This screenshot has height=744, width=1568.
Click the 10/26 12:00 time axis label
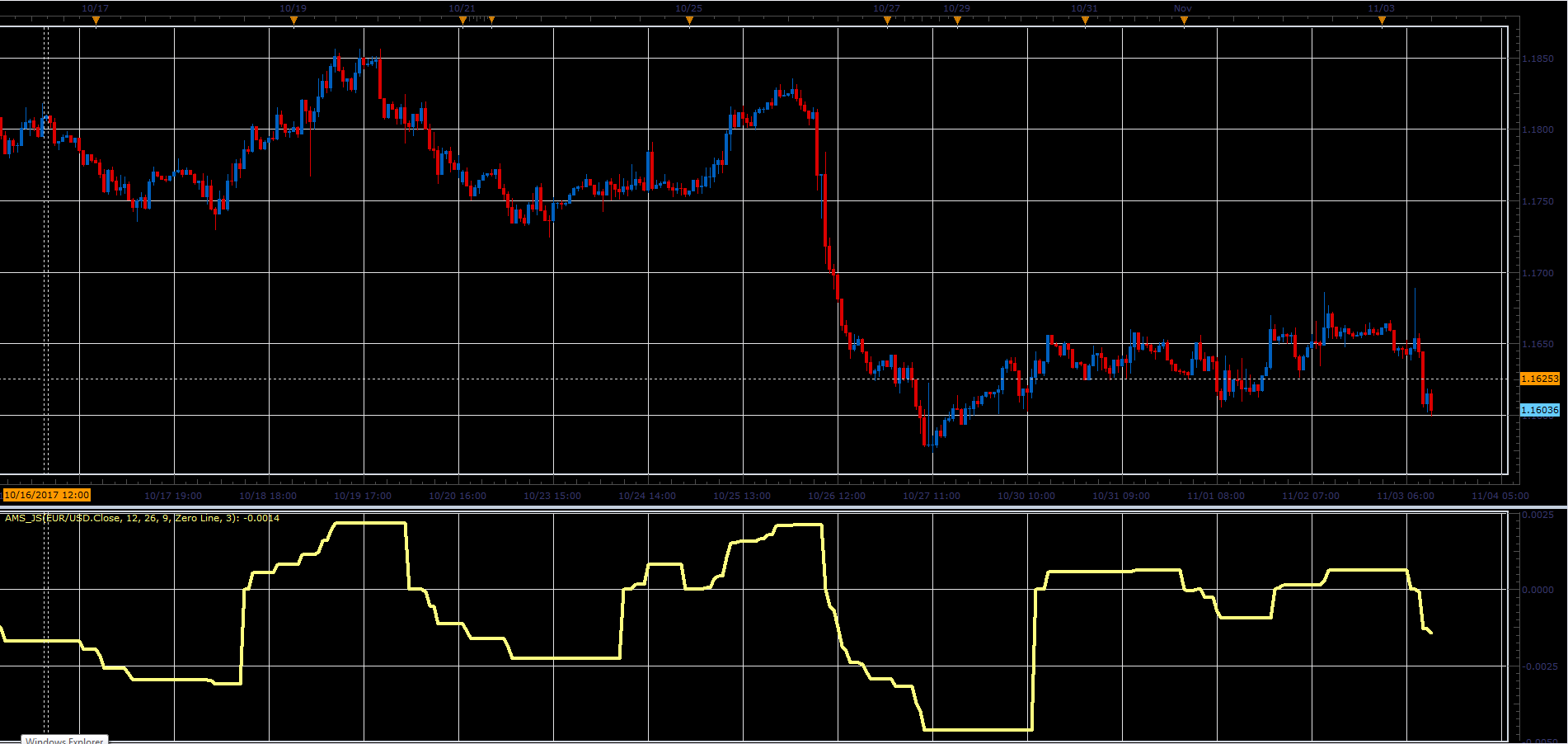(837, 496)
